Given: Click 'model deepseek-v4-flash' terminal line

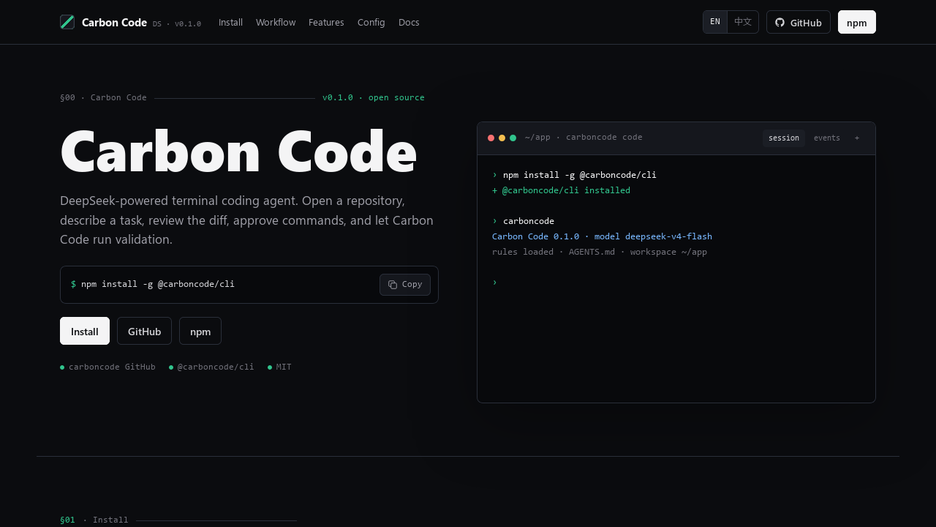Looking at the screenshot, I should click(602, 236).
